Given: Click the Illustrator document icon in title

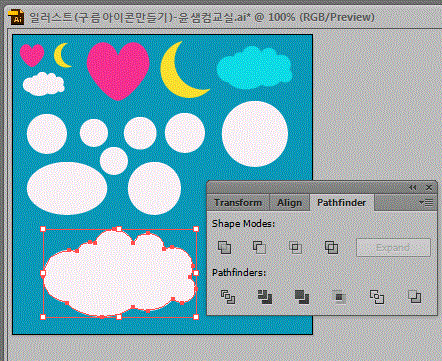Looking at the screenshot, I should click(x=16, y=17).
